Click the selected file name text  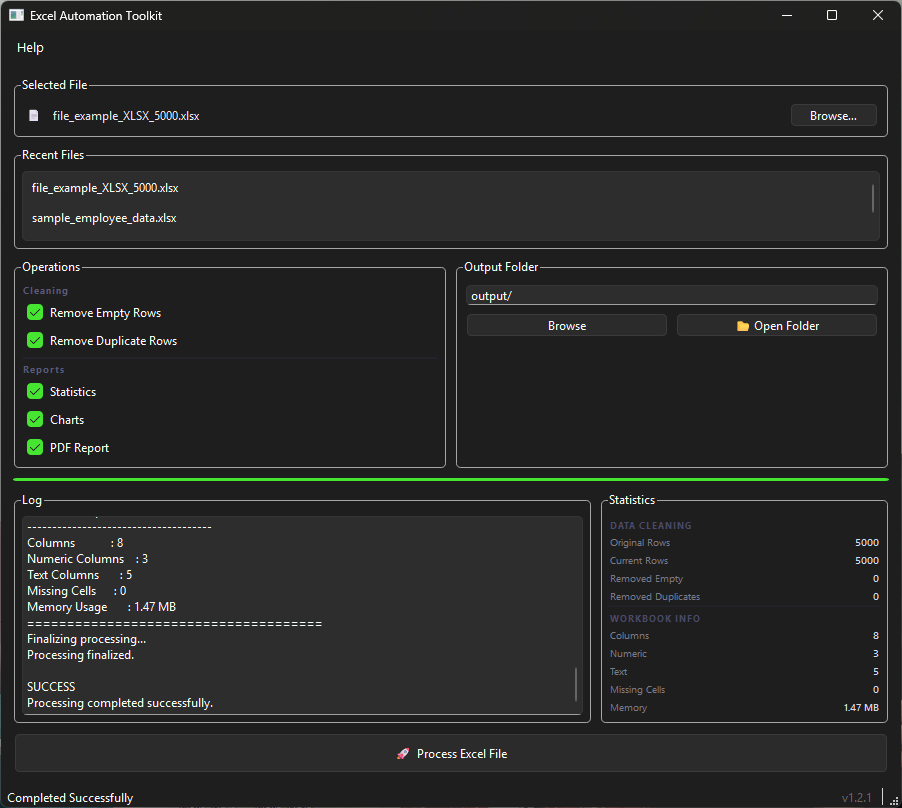[x=126, y=116]
